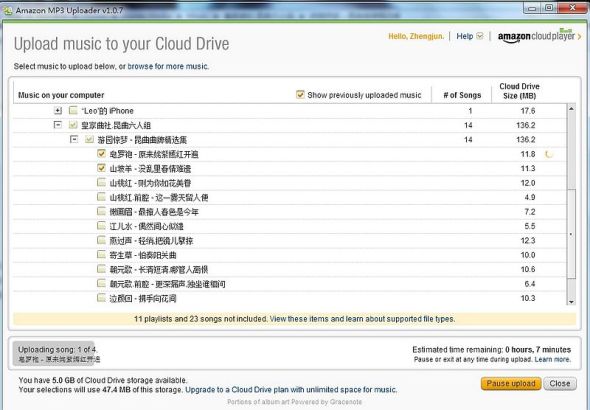Open the Help dropdown arrow
The height and width of the screenshot is (410, 590).
480,36
